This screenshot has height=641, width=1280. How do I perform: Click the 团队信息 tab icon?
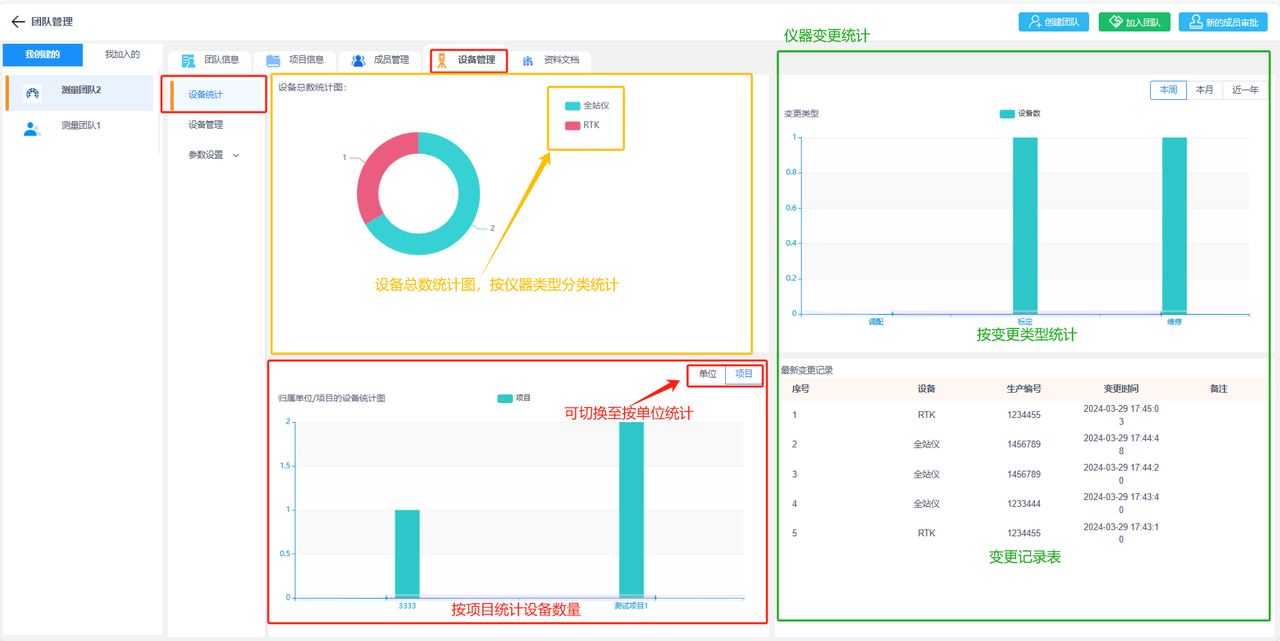188,61
